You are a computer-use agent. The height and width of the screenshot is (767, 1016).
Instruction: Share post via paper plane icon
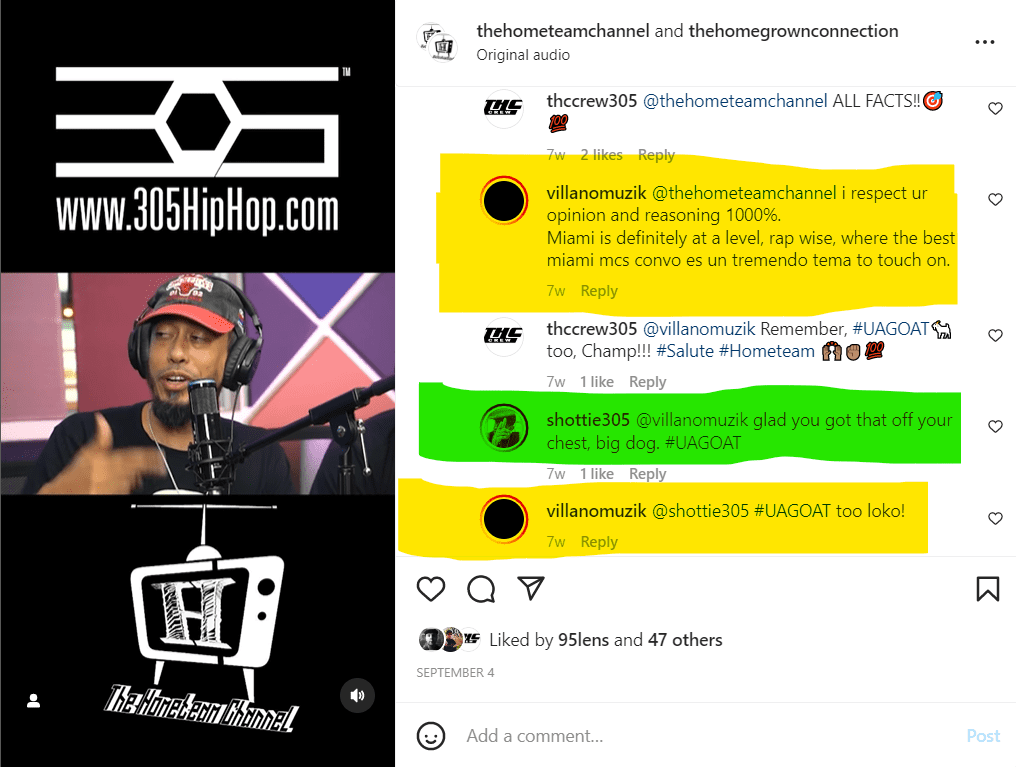(531, 588)
